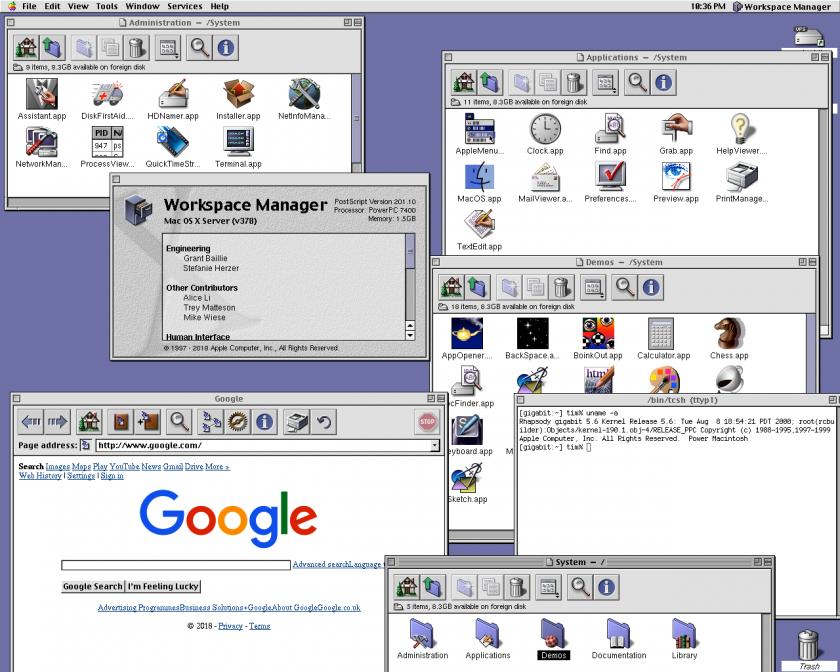Expand the page address history dropdown
Screen dimensions: 840x672
click(x=434, y=445)
